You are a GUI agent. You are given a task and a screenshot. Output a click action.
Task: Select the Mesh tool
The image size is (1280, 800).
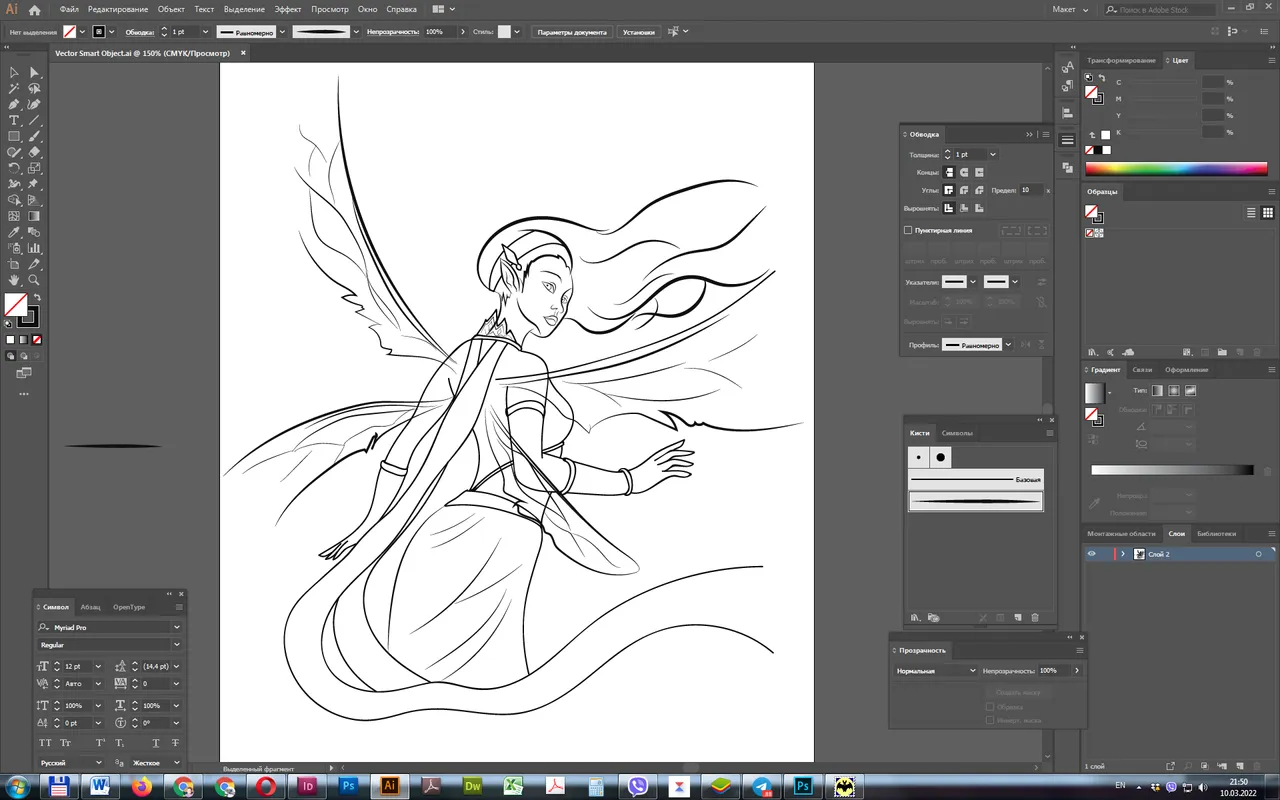pyautogui.click(x=14, y=216)
